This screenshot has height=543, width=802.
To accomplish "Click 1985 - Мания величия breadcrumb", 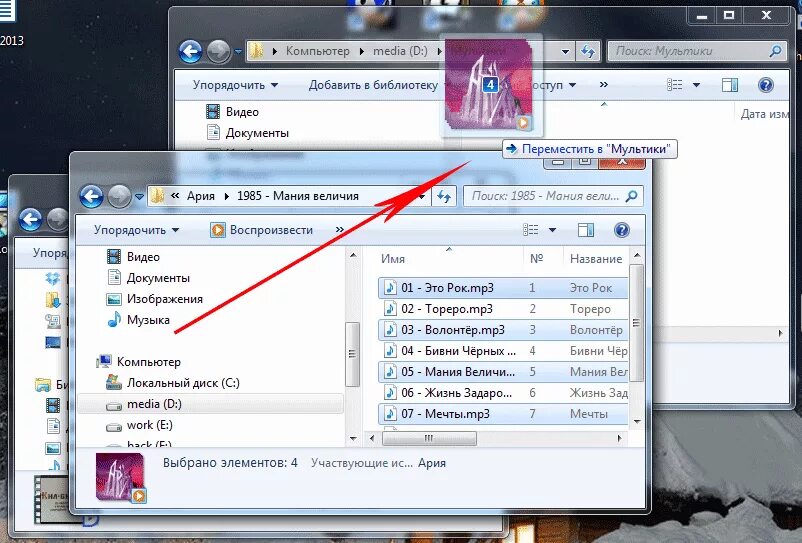I will pyautogui.click(x=298, y=196).
